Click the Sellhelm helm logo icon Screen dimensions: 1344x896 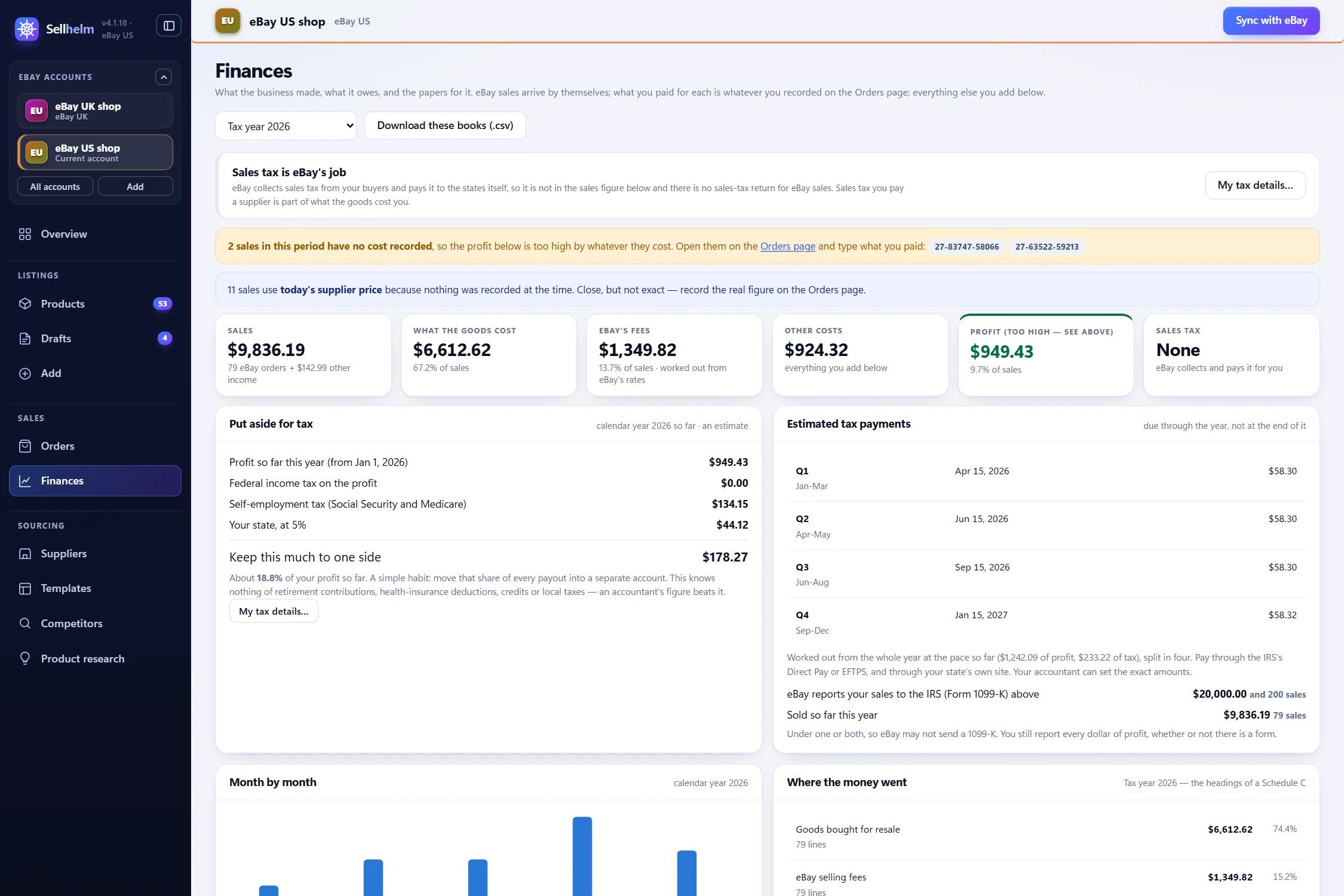pos(26,28)
